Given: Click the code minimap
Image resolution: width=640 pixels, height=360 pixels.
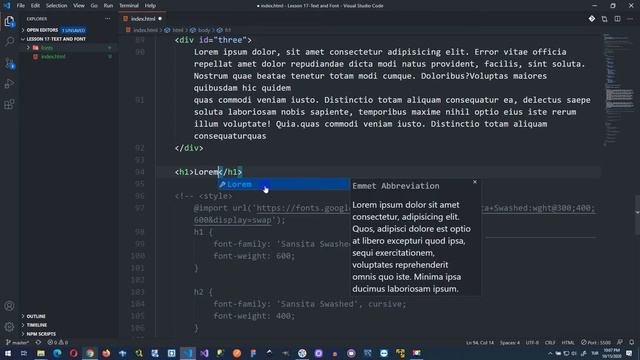Looking at the screenshot, I should [618, 90].
